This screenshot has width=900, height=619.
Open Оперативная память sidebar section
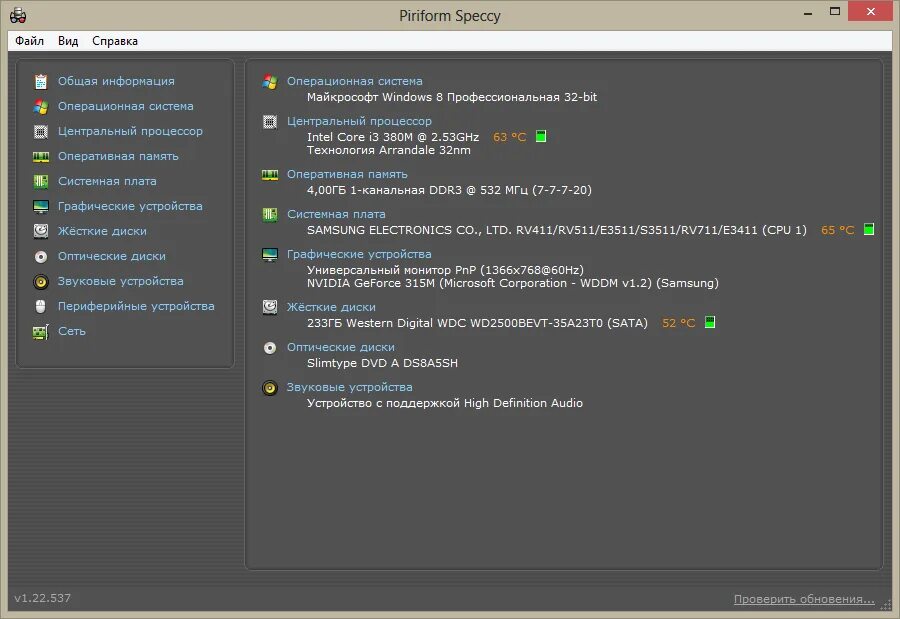coord(118,156)
